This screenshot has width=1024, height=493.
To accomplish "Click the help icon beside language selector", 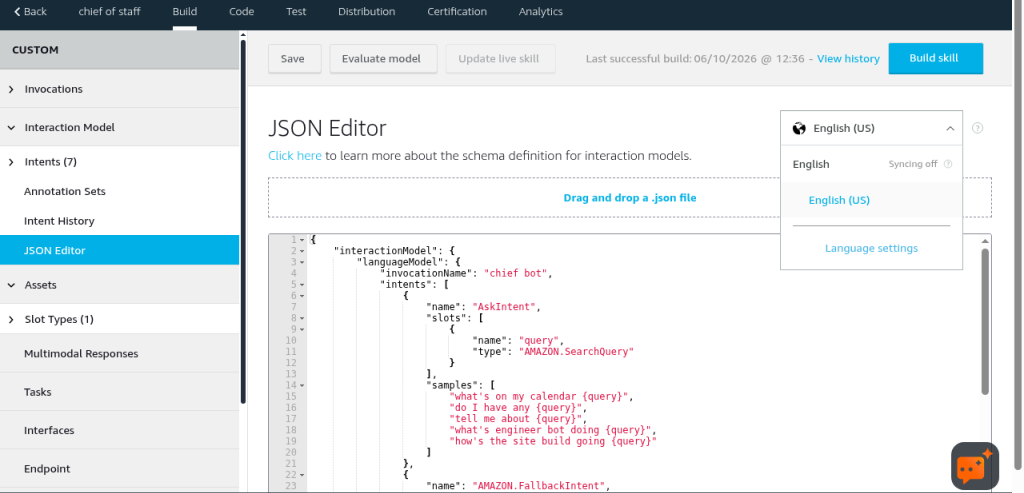I will 977,128.
